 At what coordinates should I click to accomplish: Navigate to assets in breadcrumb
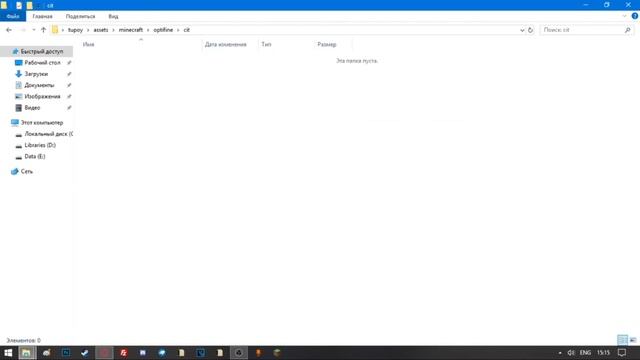101,30
